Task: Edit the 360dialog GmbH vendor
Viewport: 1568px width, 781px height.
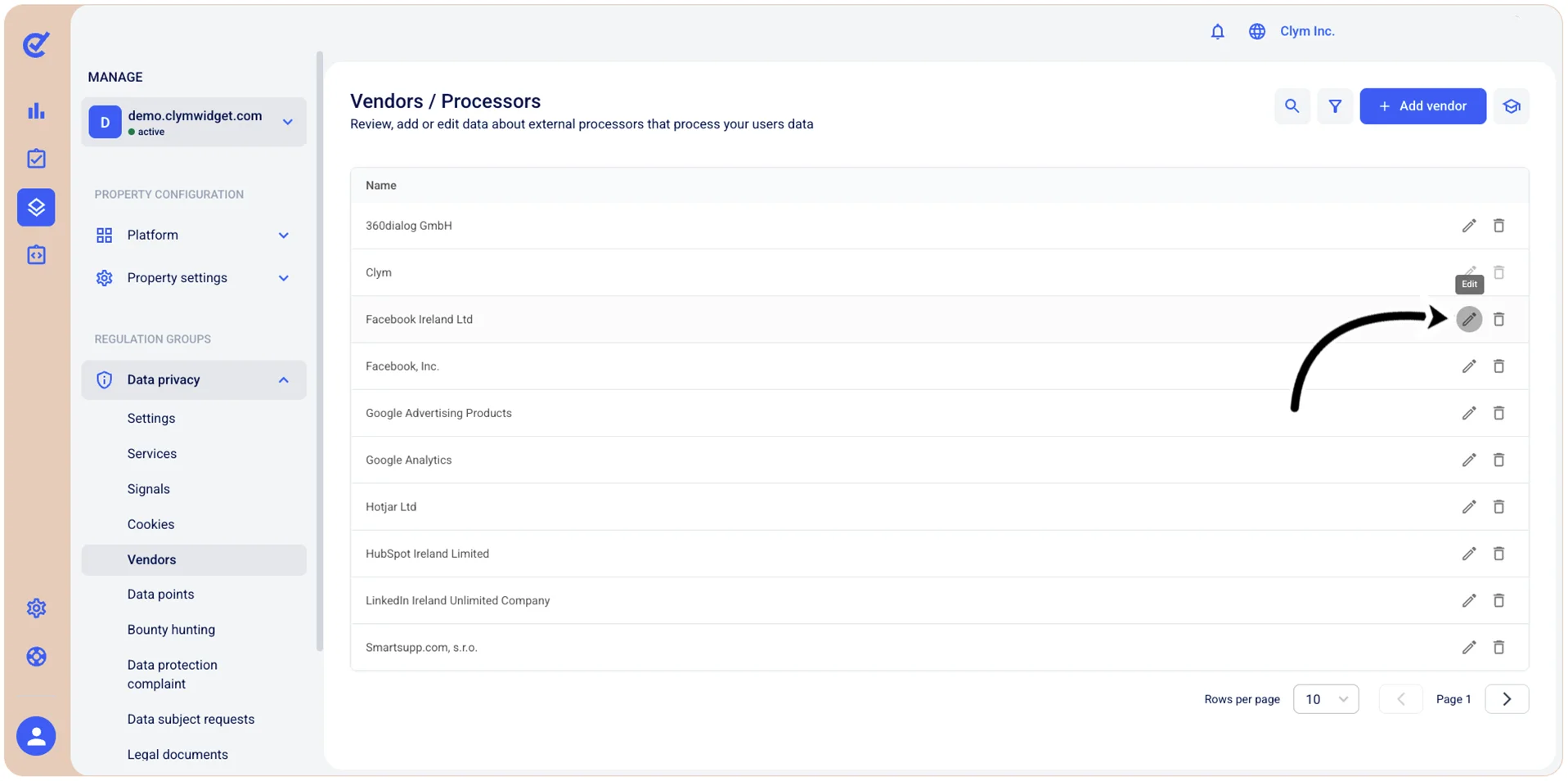Action: [1469, 226]
